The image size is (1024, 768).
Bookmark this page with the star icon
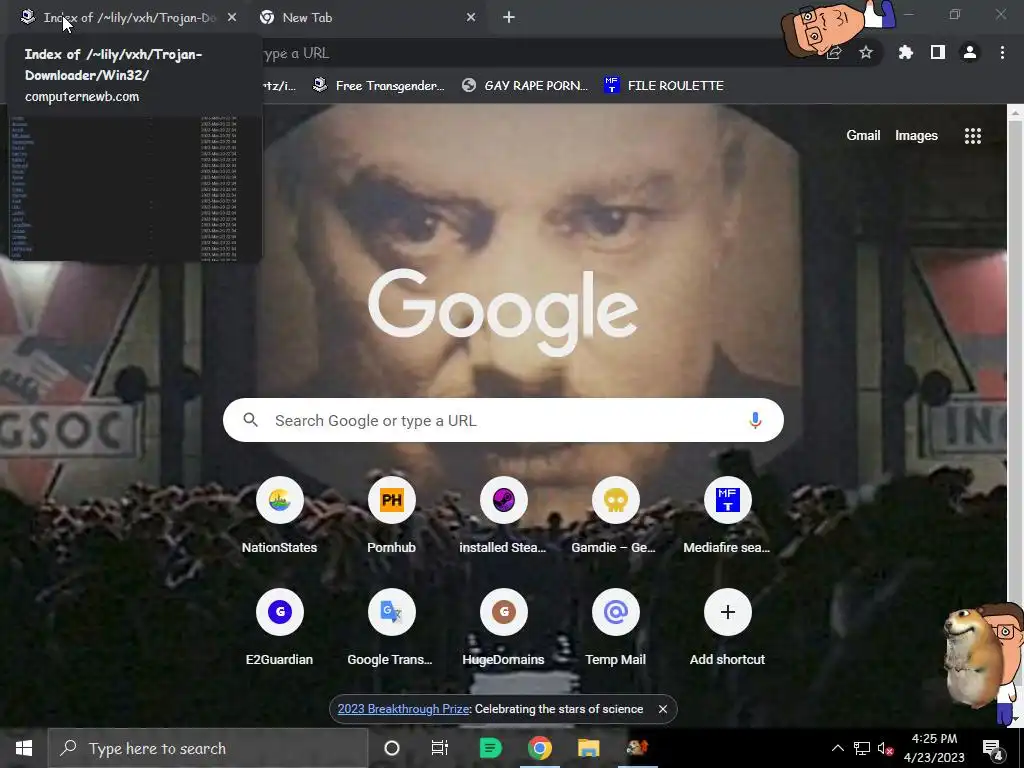pyautogui.click(x=866, y=53)
